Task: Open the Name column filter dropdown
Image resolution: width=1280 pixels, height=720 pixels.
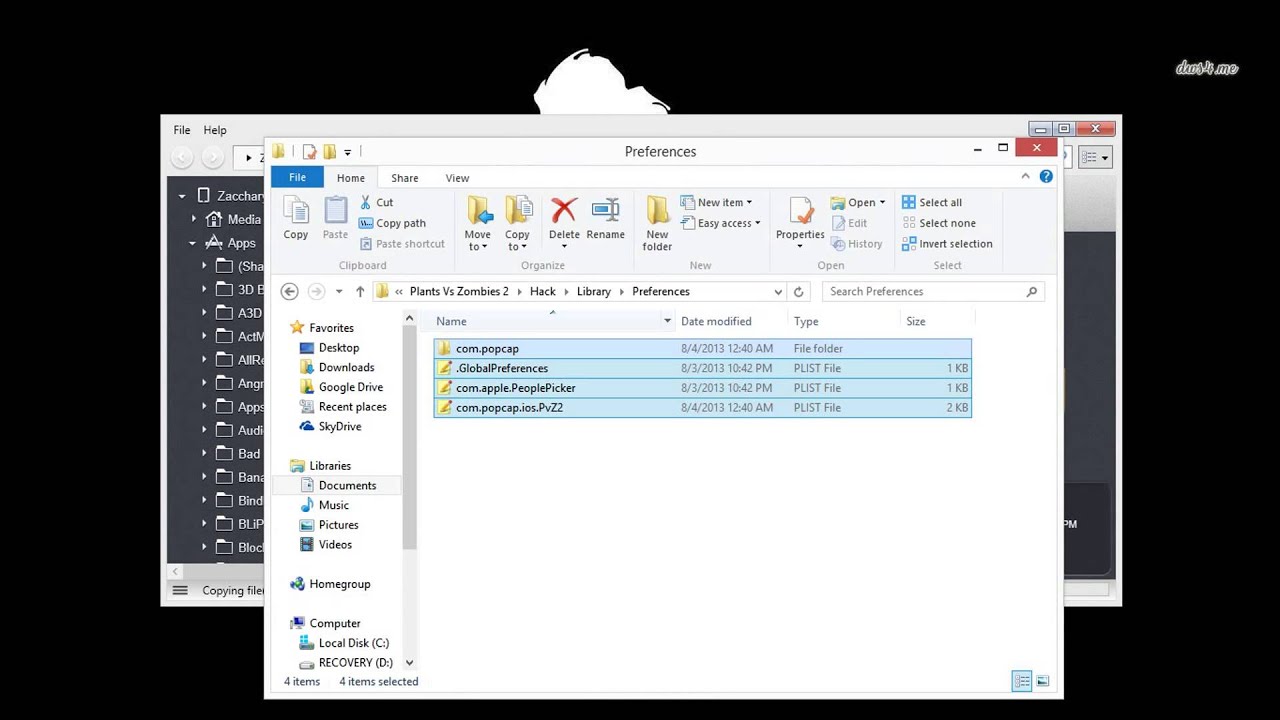Action: coord(667,321)
